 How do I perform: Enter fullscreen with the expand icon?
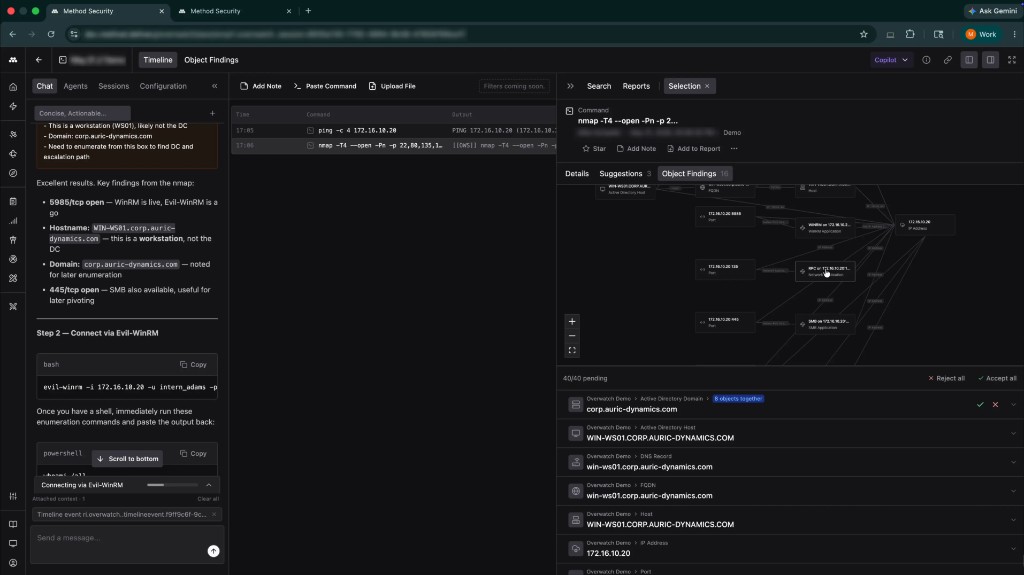click(1012, 59)
